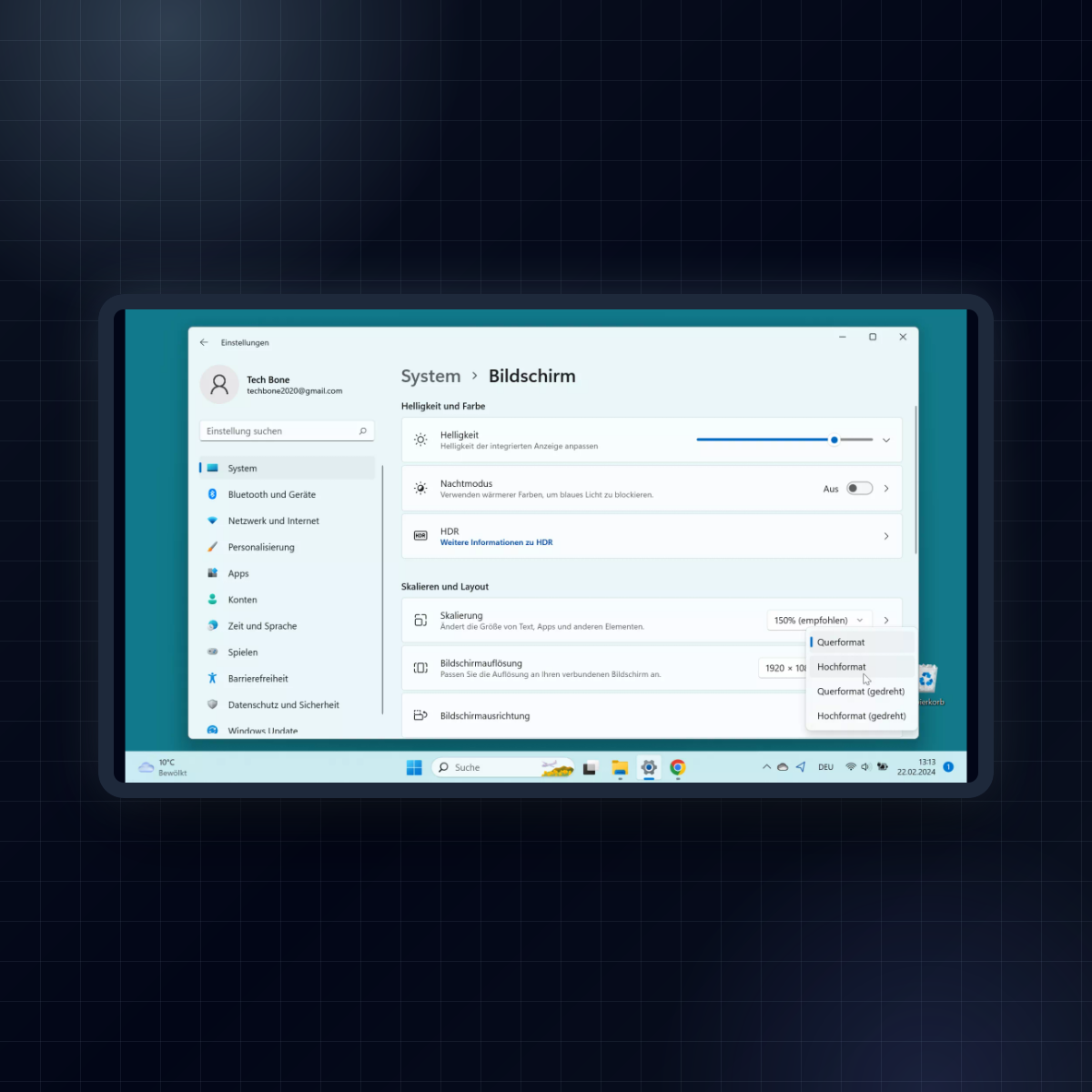Click the settings page vertical scrollbar

pos(915,480)
